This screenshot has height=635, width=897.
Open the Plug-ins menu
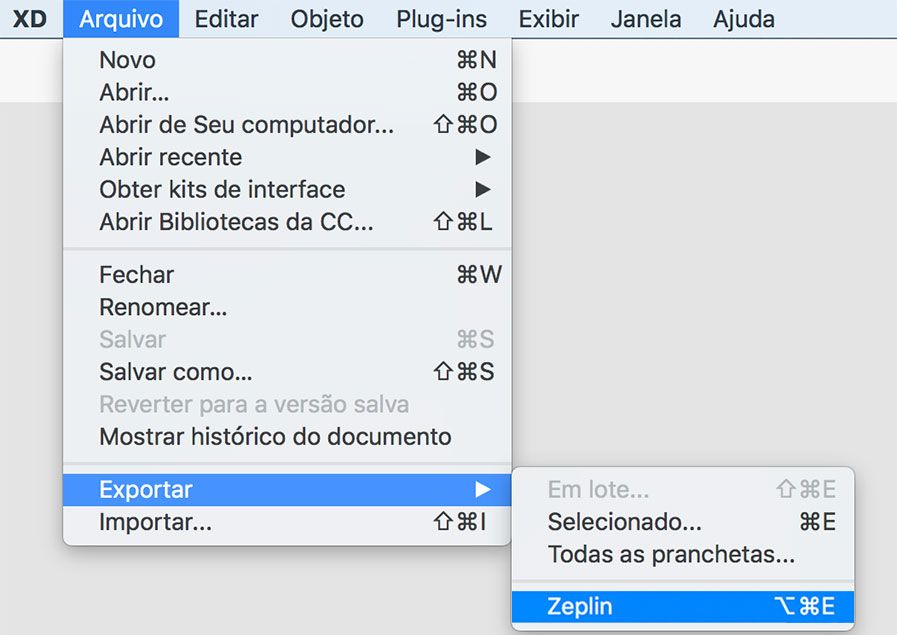click(441, 19)
